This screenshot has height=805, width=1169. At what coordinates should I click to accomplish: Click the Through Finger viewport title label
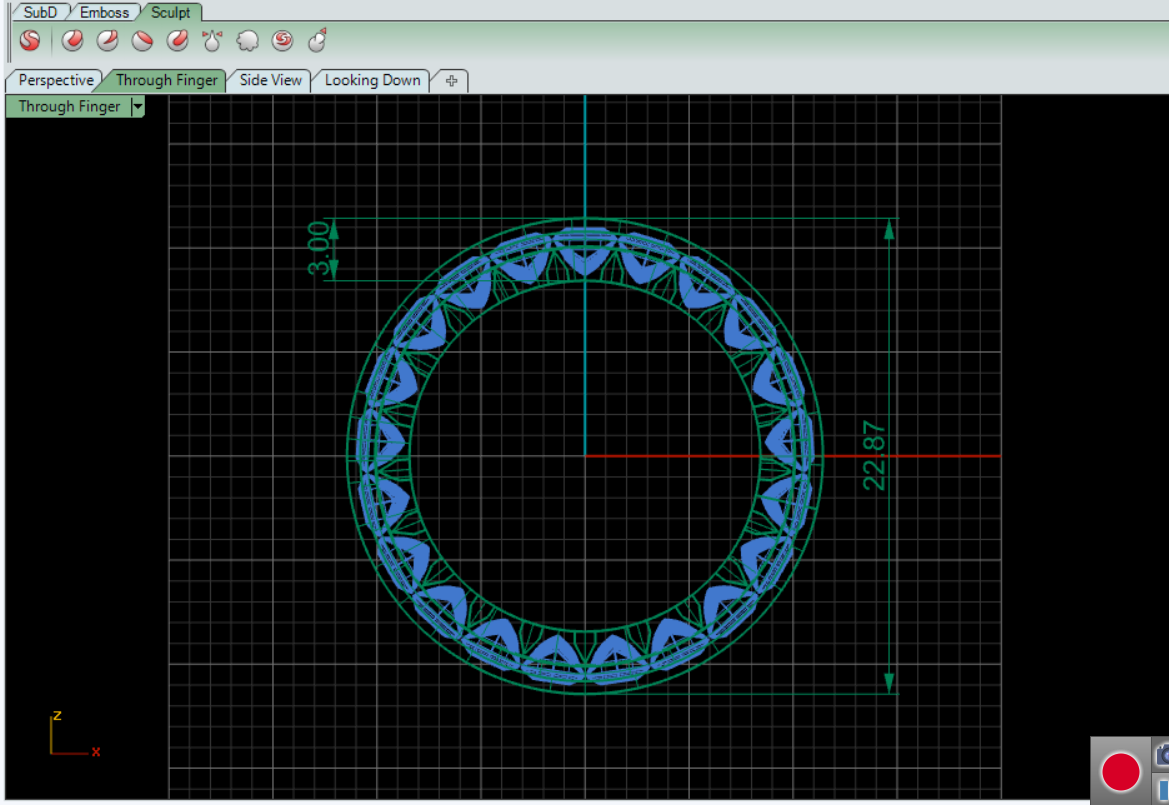(69, 107)
